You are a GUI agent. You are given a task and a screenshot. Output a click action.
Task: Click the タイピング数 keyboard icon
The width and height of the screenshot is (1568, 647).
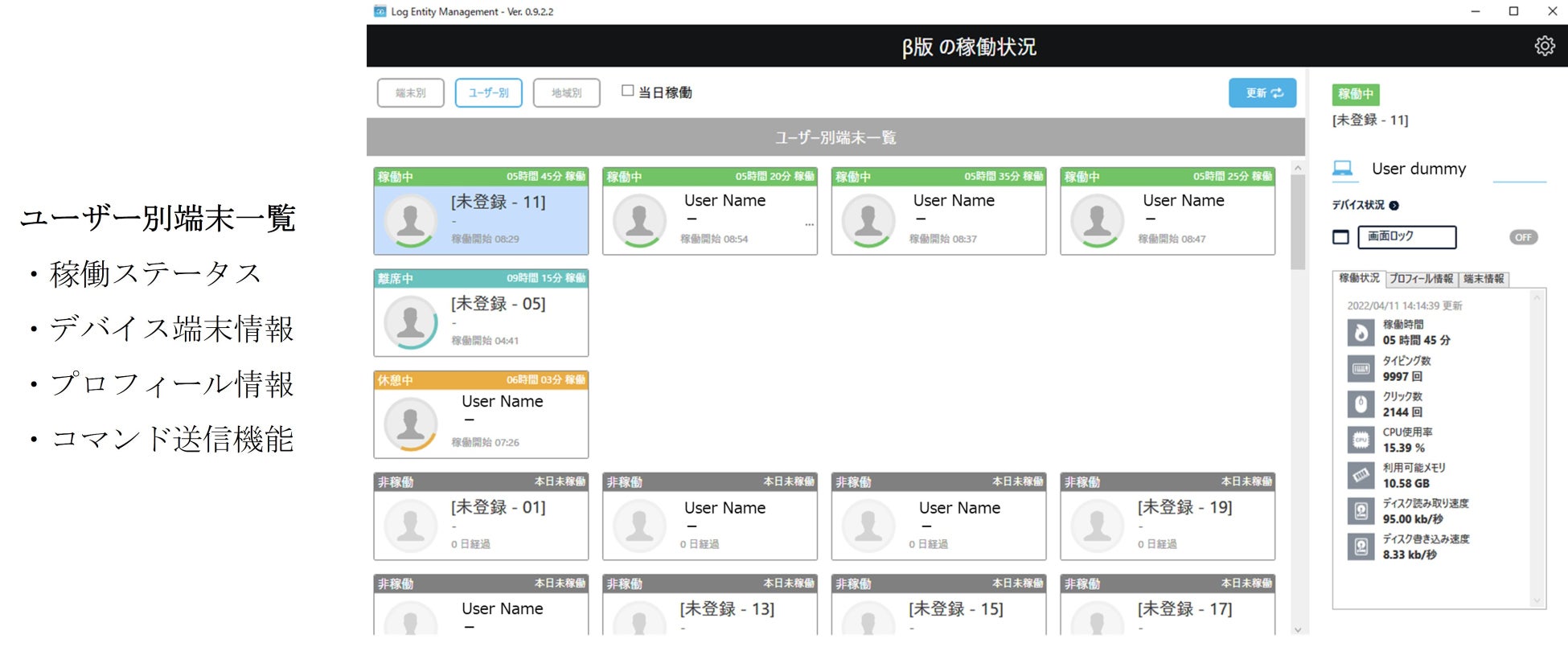1361,368
